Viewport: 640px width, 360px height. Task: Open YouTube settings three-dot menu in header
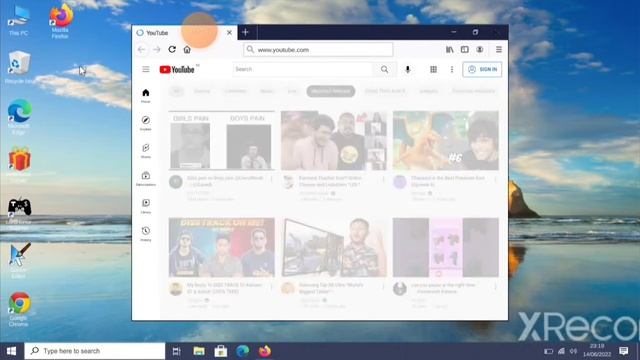click(452, 69)
